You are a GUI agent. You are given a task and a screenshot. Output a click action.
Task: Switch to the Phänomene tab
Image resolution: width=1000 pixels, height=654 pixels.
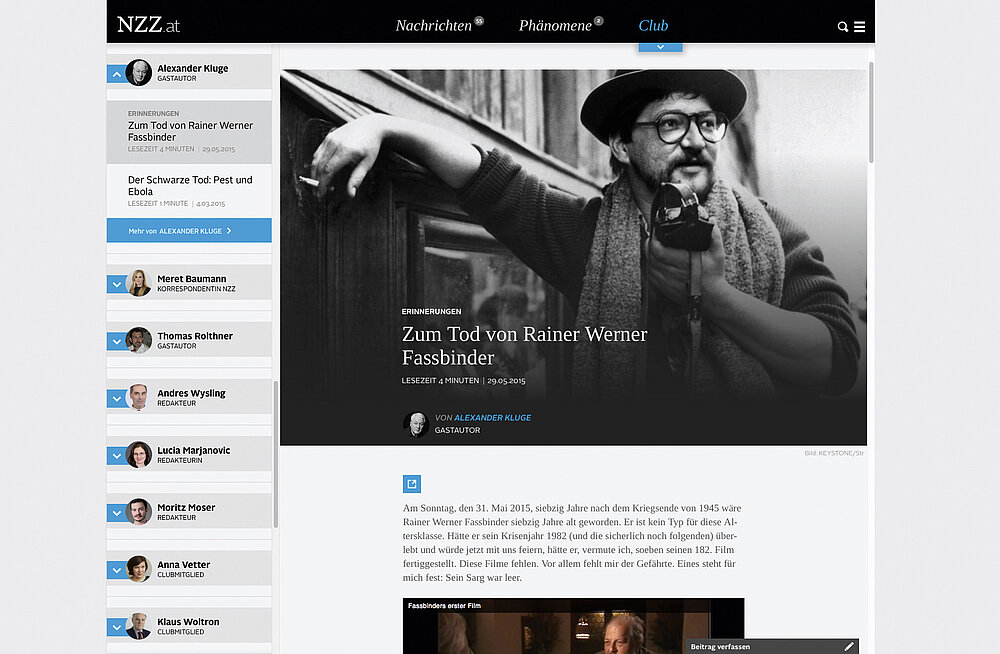point(555,26)
